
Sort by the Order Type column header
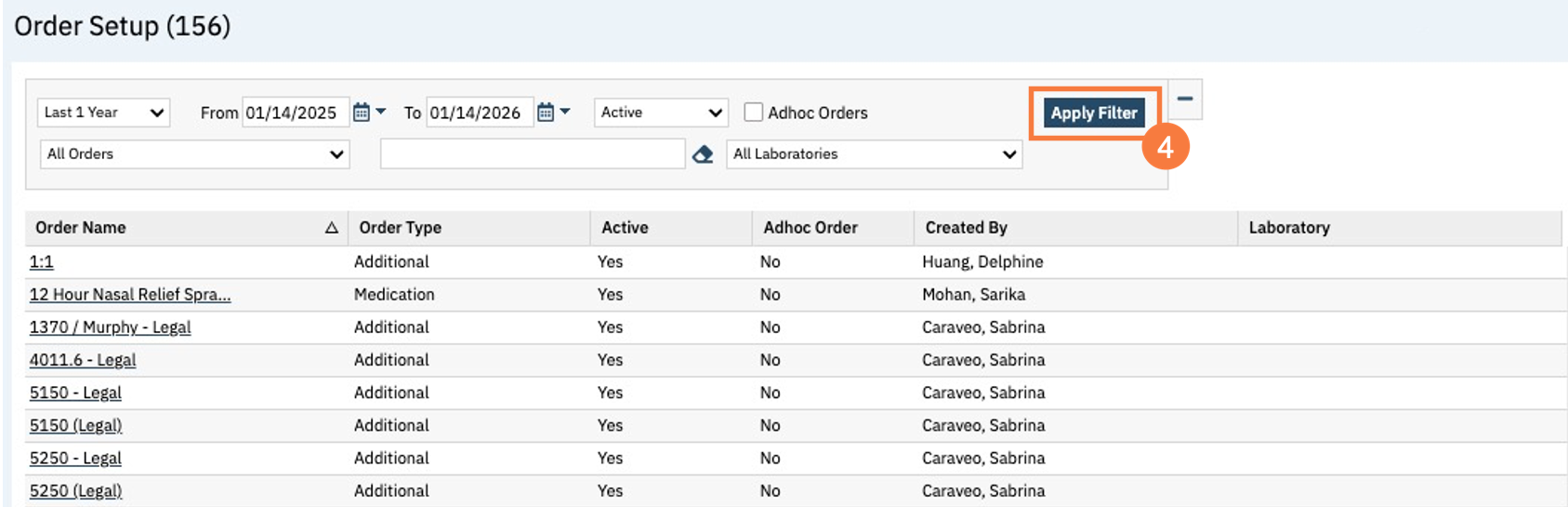click(401, 228)
